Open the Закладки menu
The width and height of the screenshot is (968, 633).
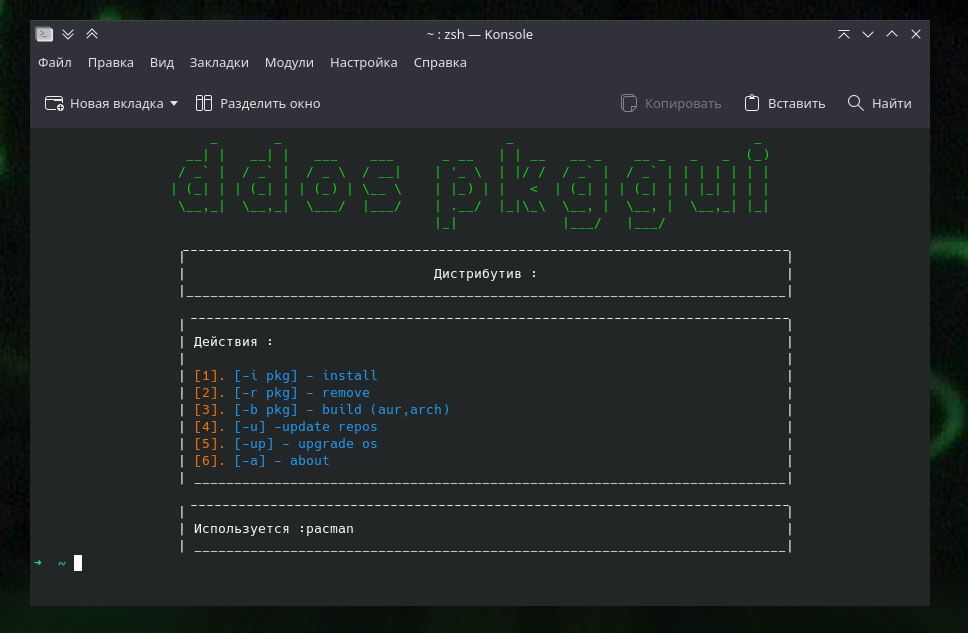219,62
